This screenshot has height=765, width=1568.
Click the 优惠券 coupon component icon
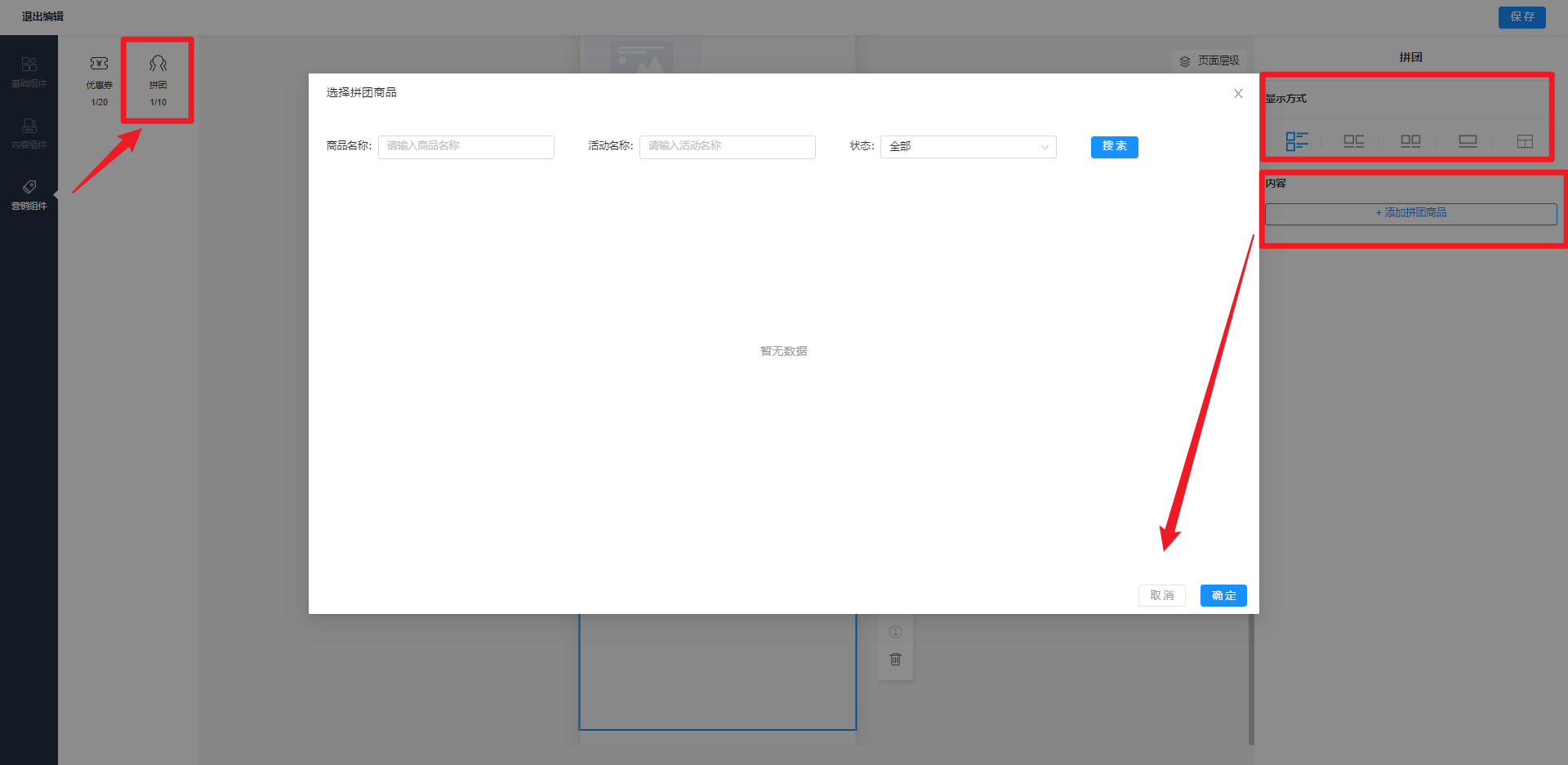click(99, 64)
